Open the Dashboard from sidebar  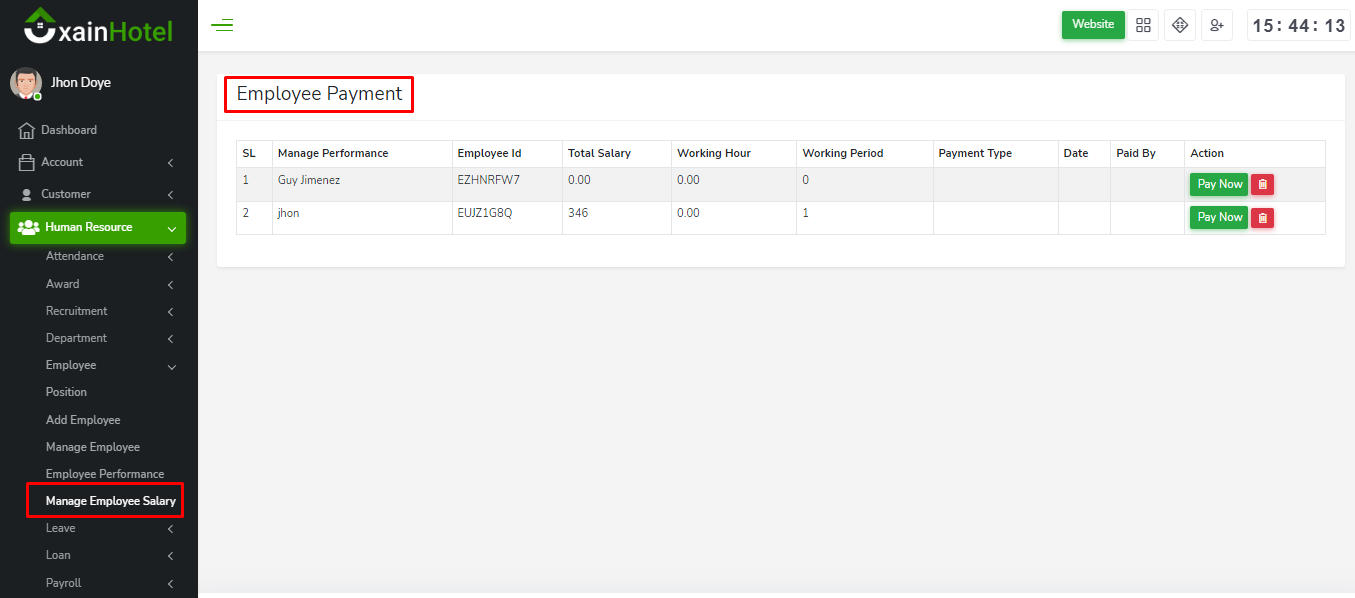[x=69, y=130]
